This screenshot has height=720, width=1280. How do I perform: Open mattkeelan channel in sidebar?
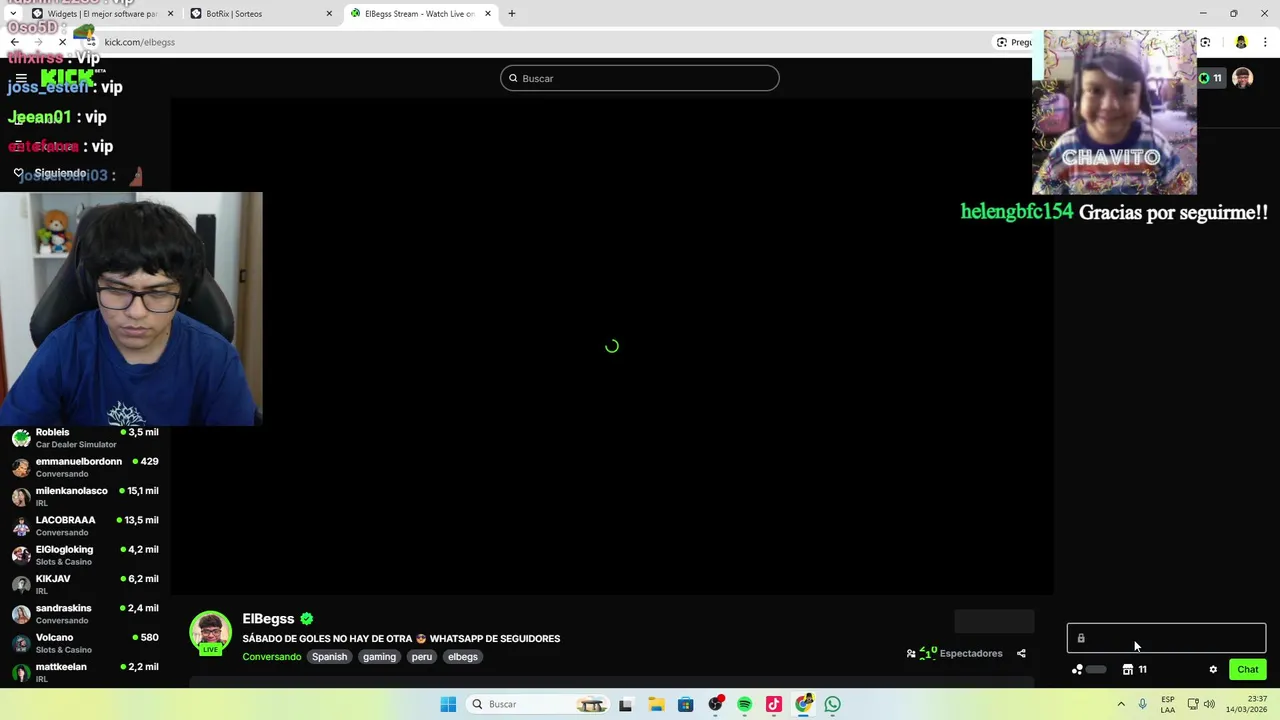pyautogui.click(x=85, y=672)
